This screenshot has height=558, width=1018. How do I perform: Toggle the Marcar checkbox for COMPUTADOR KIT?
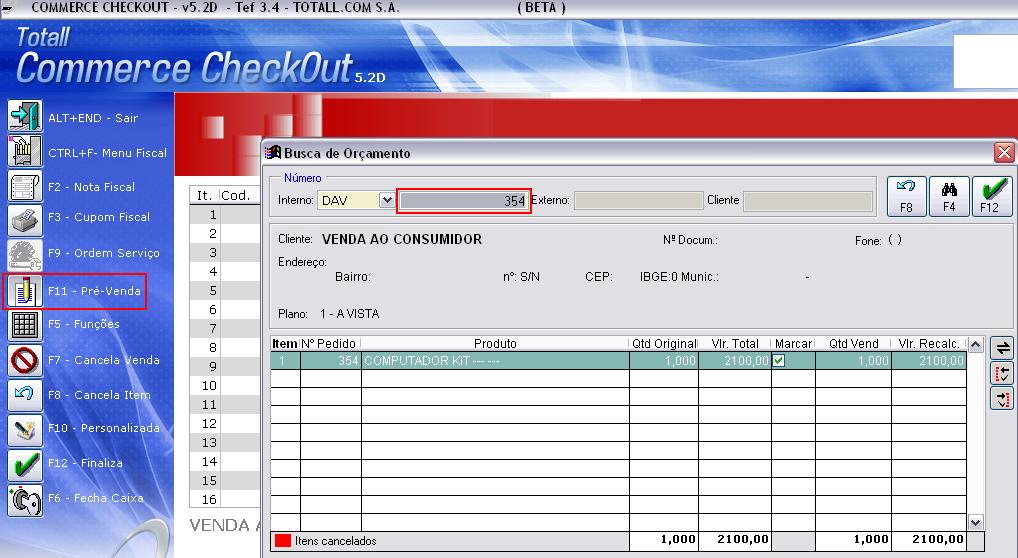(x=779, y=360)
